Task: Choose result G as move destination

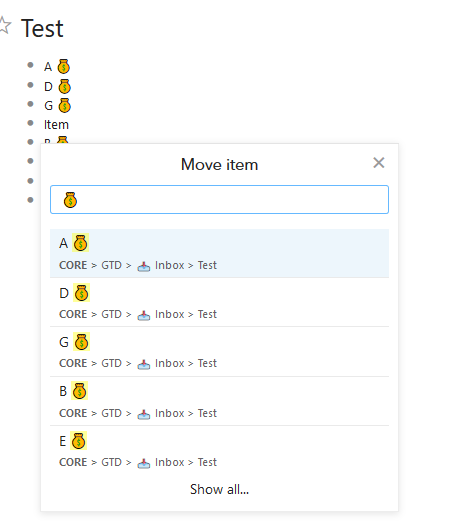Action: tap(219, 352)
